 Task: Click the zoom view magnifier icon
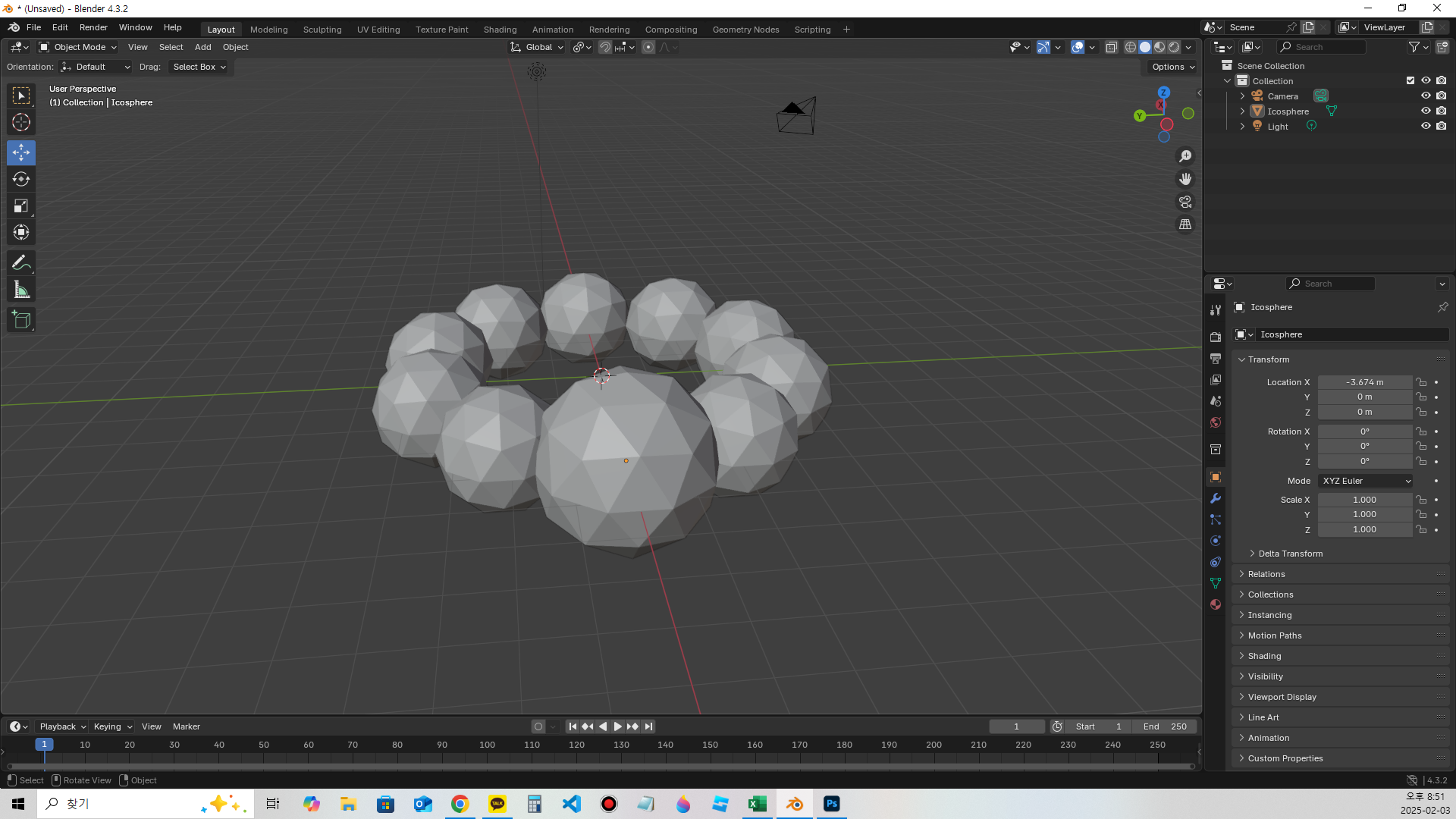click(x=1185, y=156)
